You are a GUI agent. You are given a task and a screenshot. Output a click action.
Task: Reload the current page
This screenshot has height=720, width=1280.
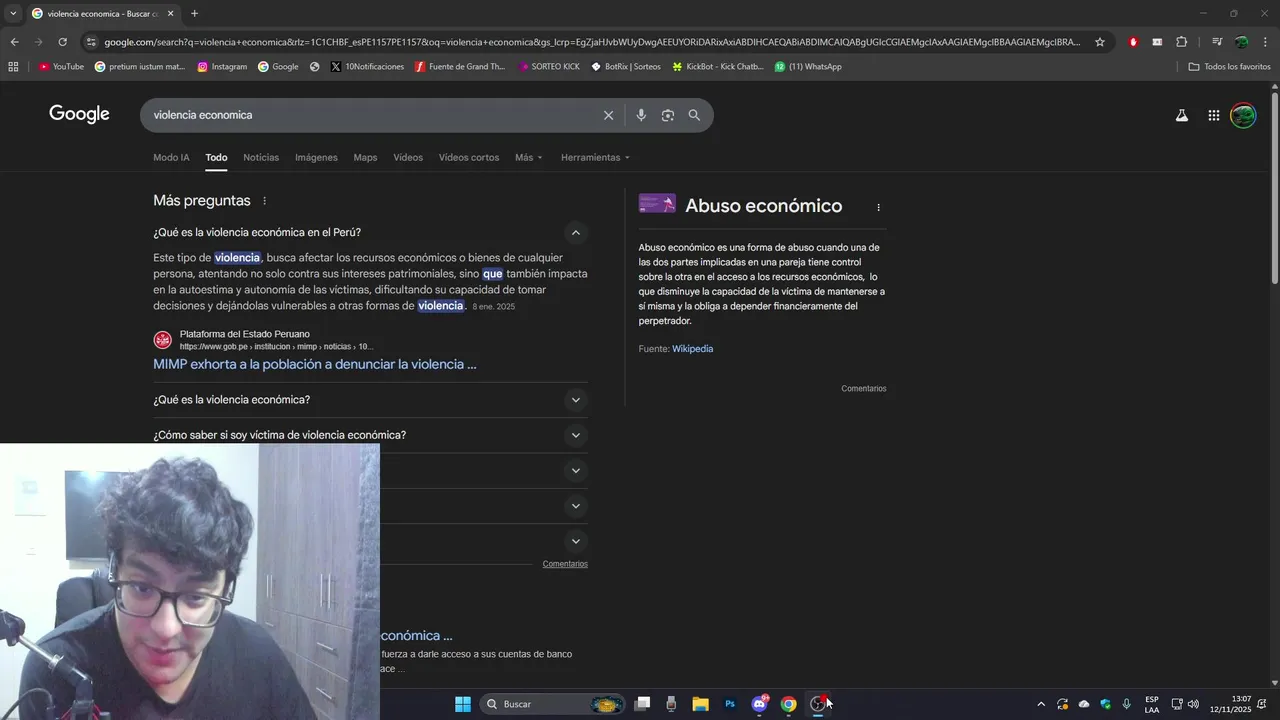click(62, 42)
